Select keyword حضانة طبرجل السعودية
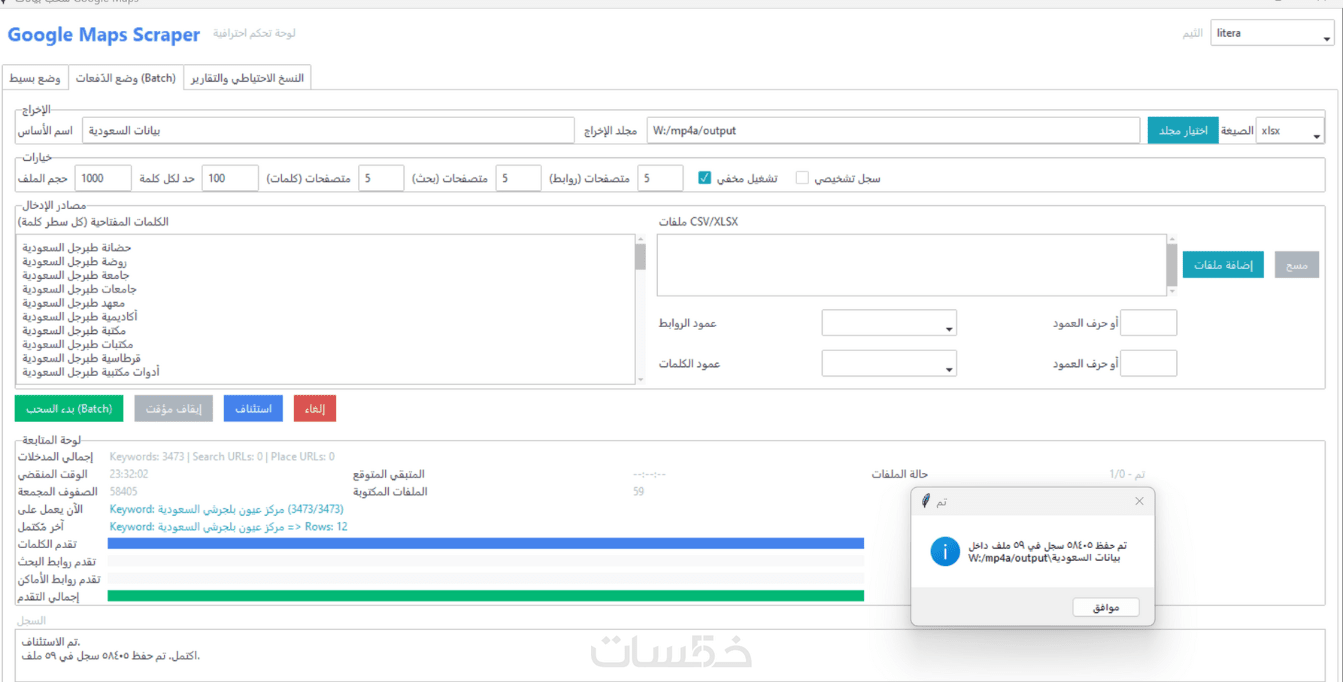This screenshot has width=1343, height=682. point(77,247)
